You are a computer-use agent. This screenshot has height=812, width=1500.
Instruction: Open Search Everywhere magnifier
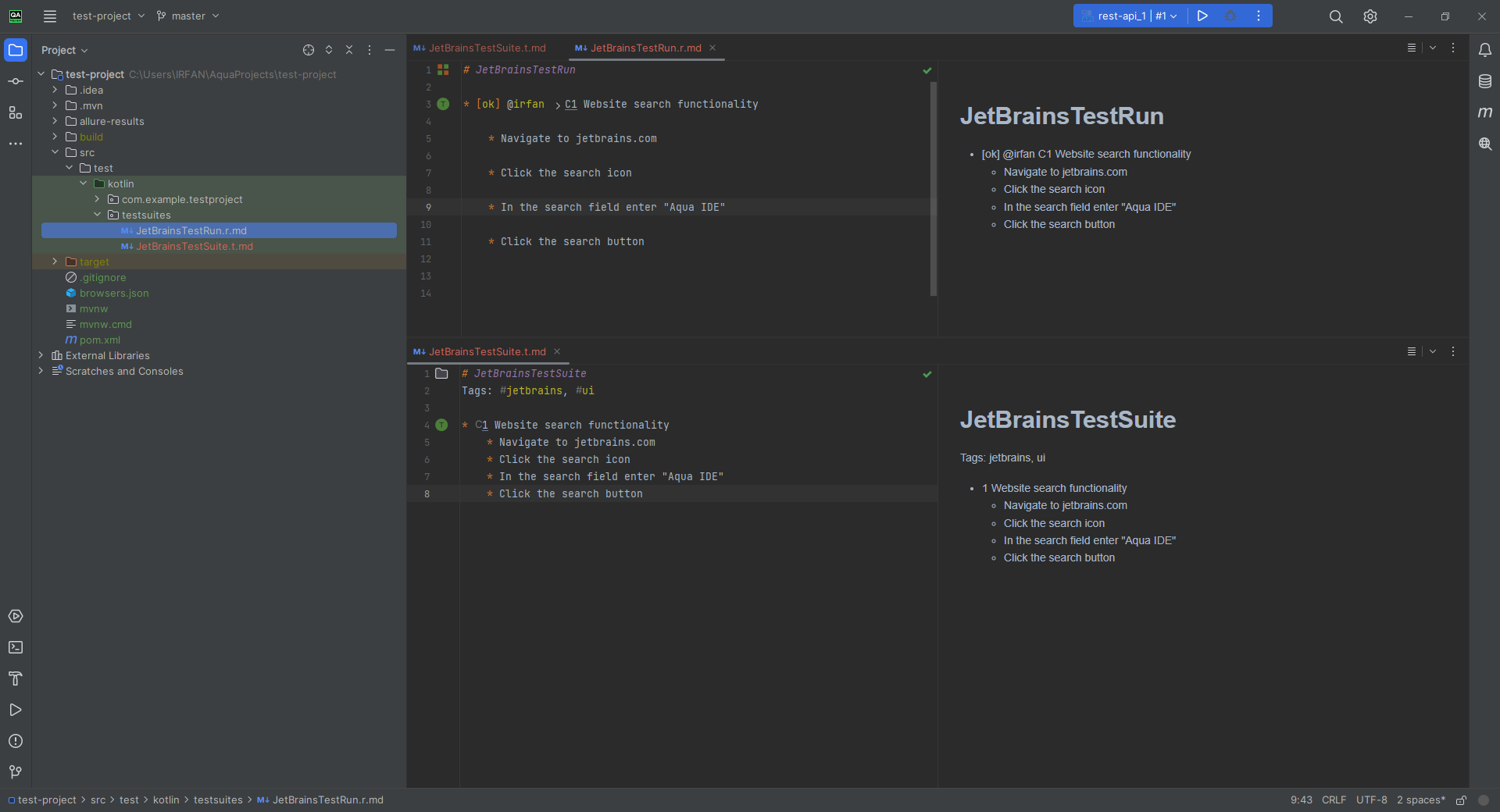tap(1336, 16)
